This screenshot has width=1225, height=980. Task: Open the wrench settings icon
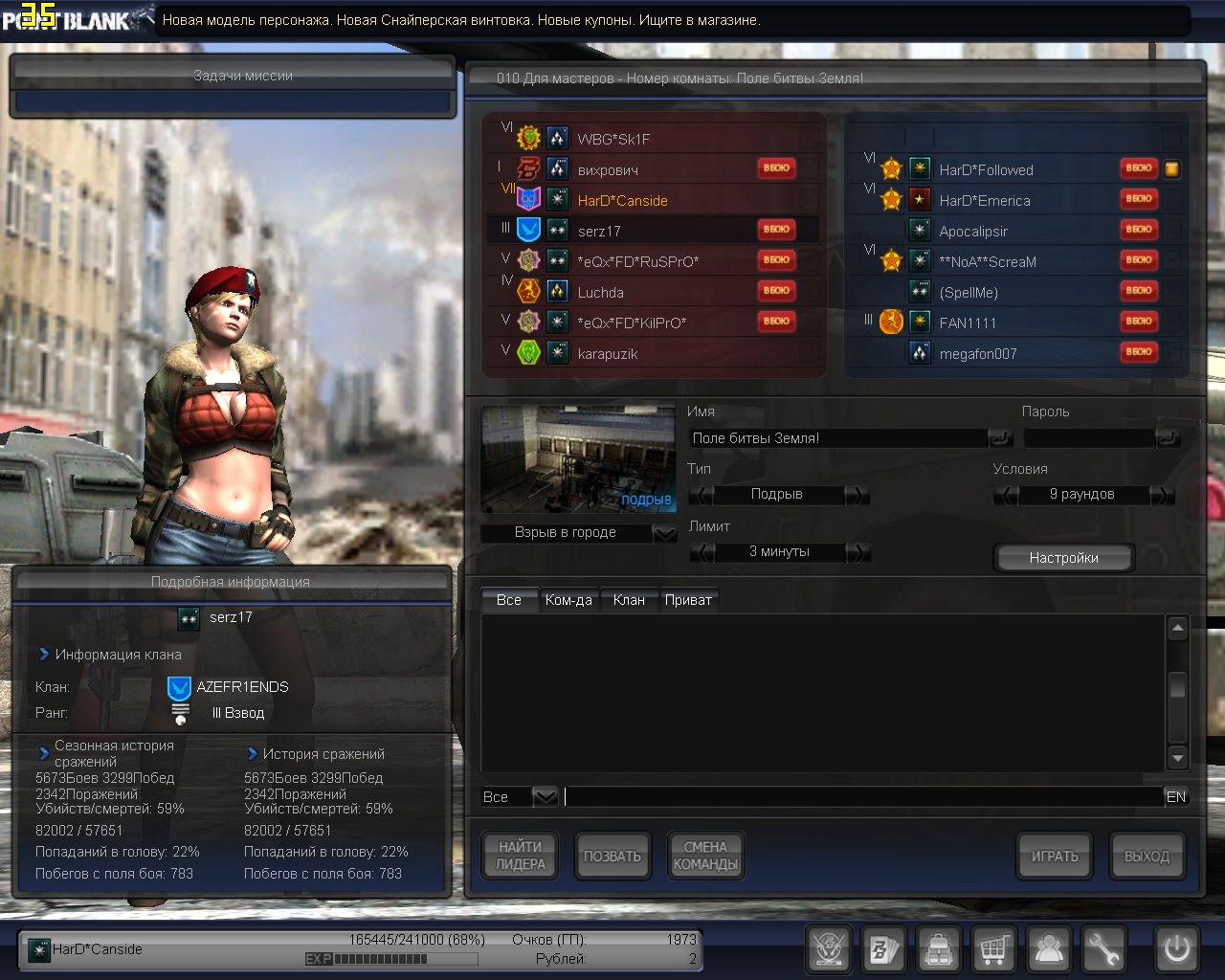coord(1103,949)
